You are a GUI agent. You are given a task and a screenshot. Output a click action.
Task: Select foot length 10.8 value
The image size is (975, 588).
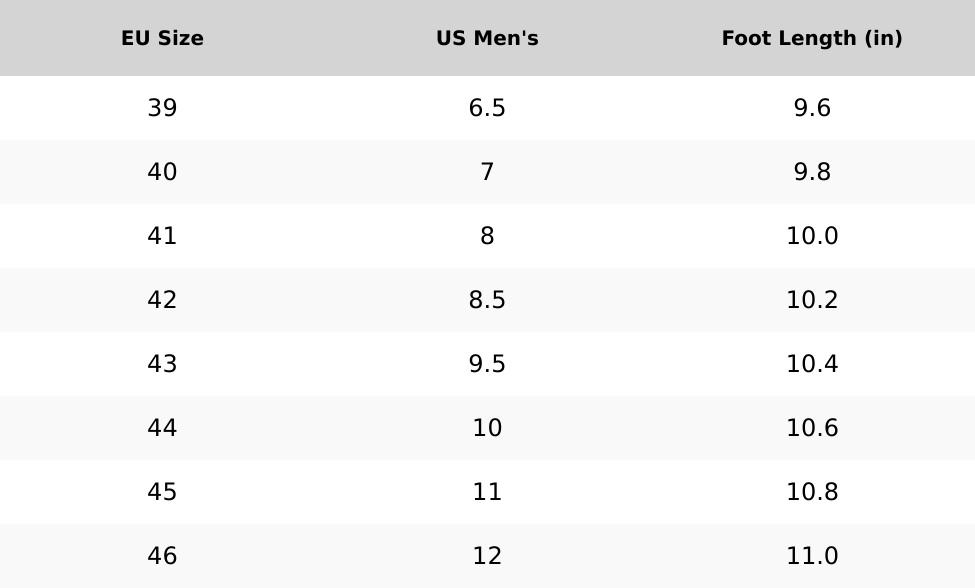[812, 492]
